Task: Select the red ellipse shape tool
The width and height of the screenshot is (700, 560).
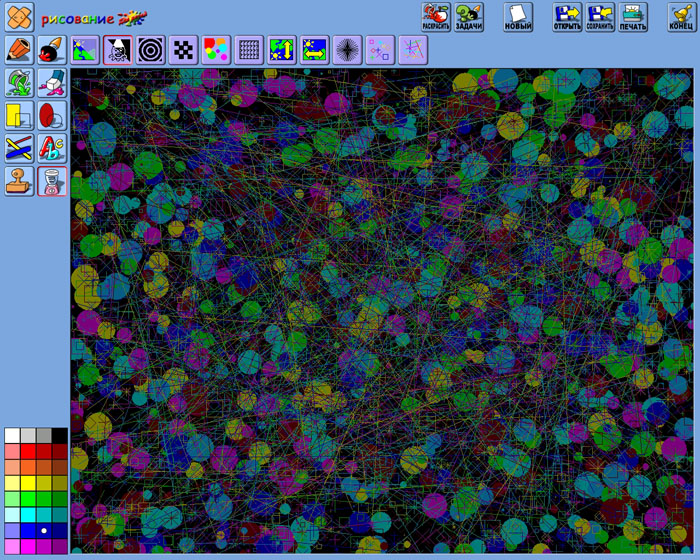Action: coord(52,115)
